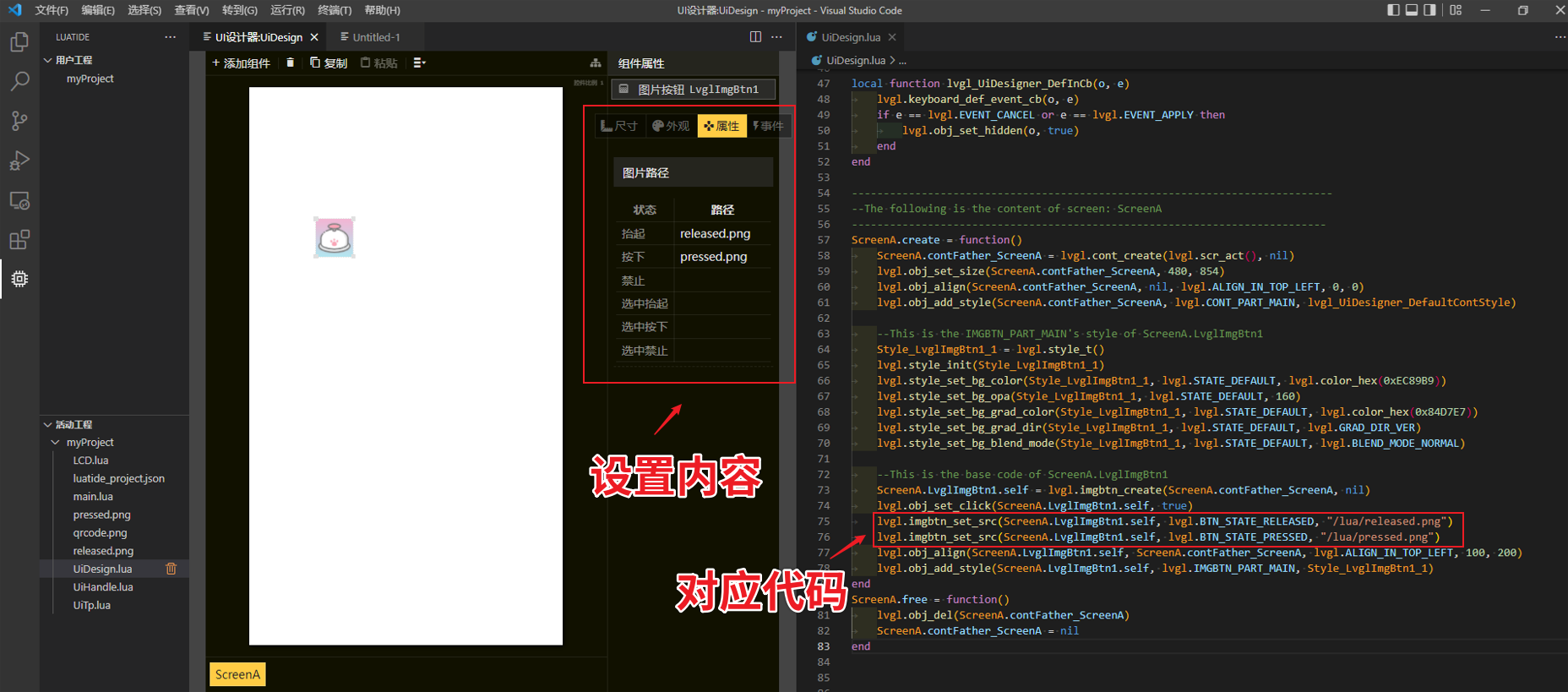Delete UiDesign.lua using its red trash icon
This screenshot has height=692, width=1568.
[x=171, y=569]
